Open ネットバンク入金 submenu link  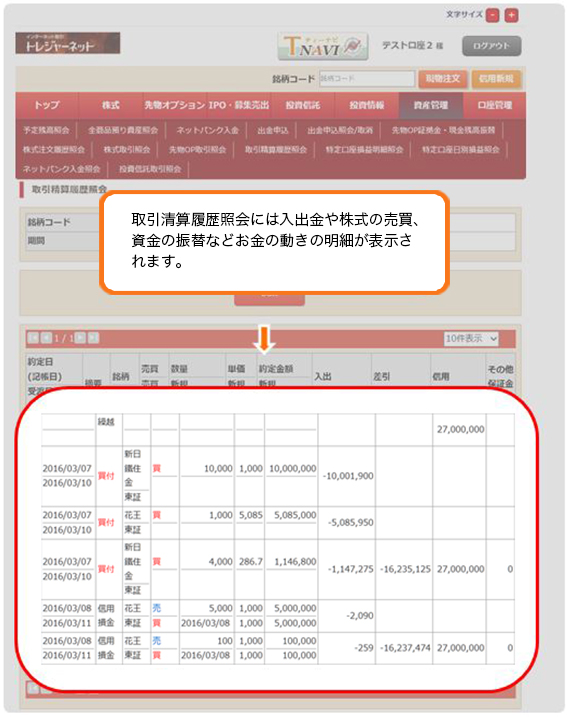pos(208,130)
